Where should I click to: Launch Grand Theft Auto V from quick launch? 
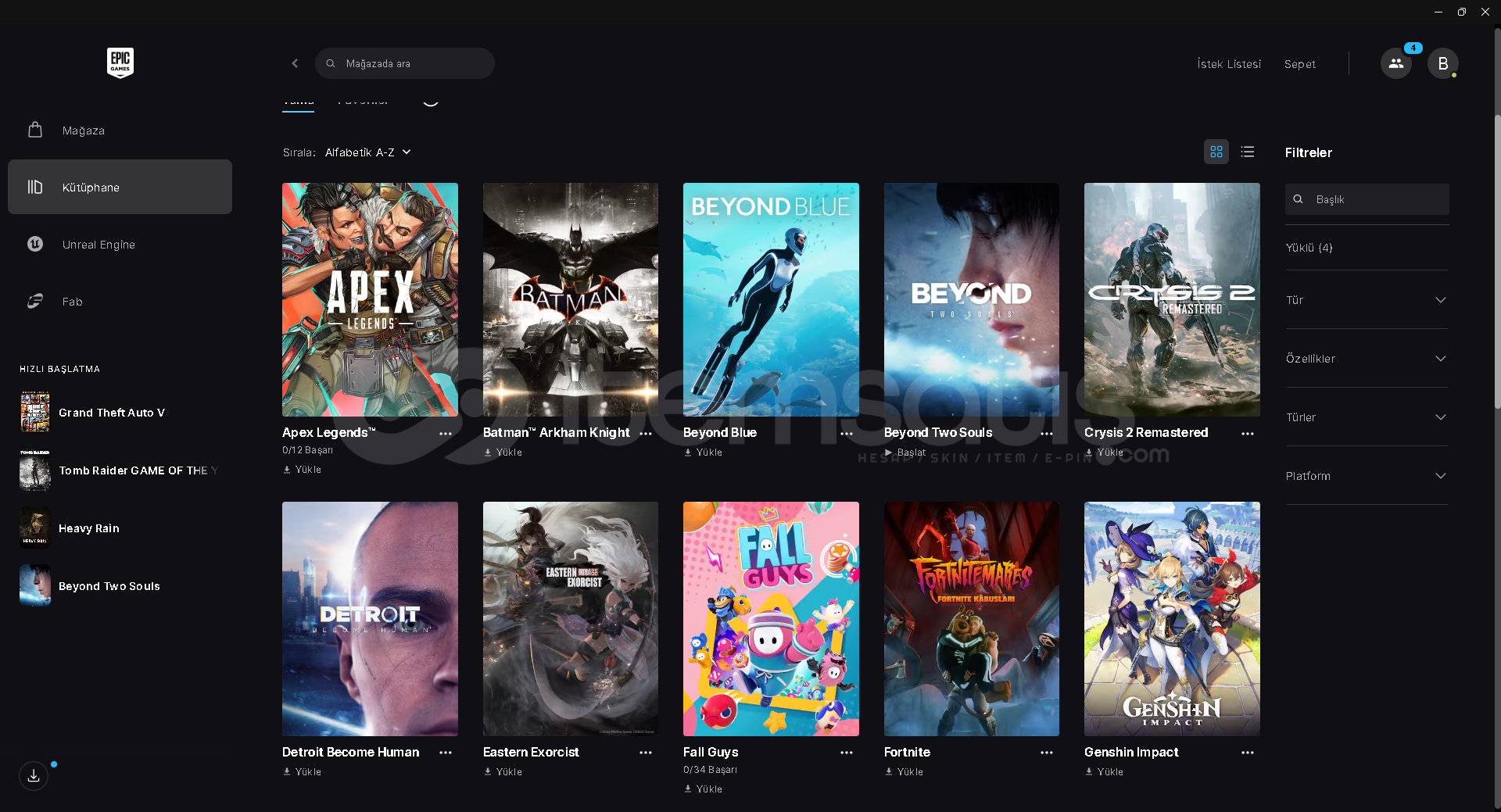(x=120, y=413)
